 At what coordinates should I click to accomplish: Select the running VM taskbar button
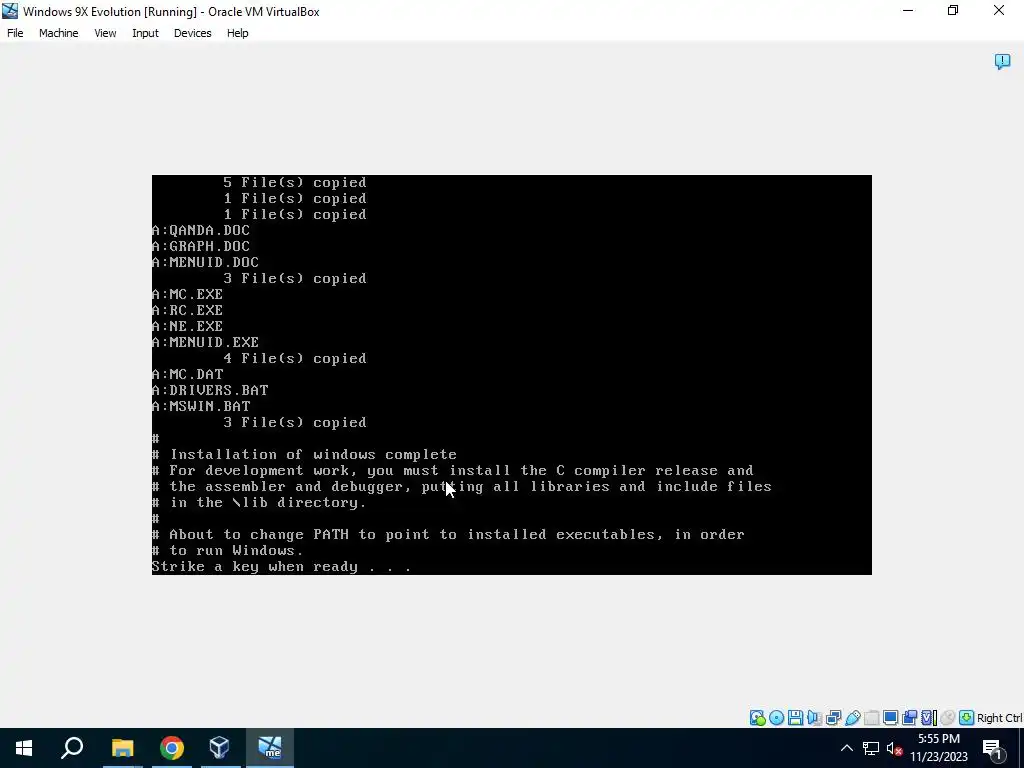[270, 748]
